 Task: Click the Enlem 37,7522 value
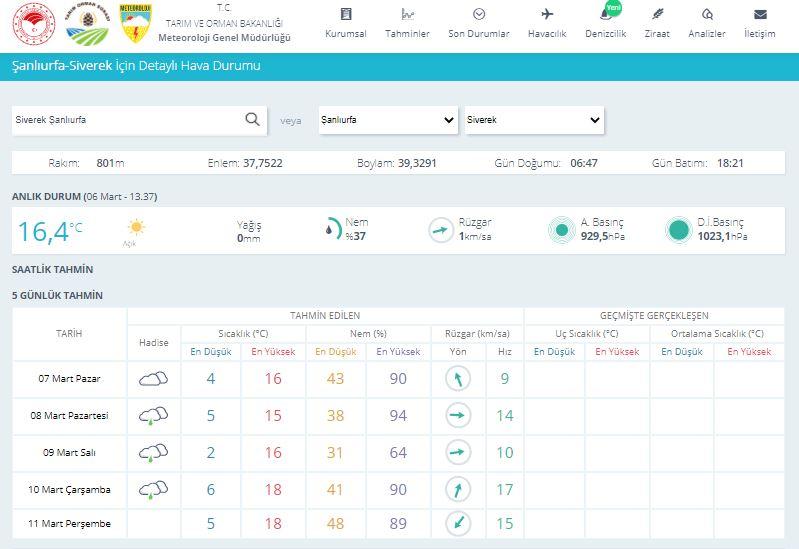point(262,164)
